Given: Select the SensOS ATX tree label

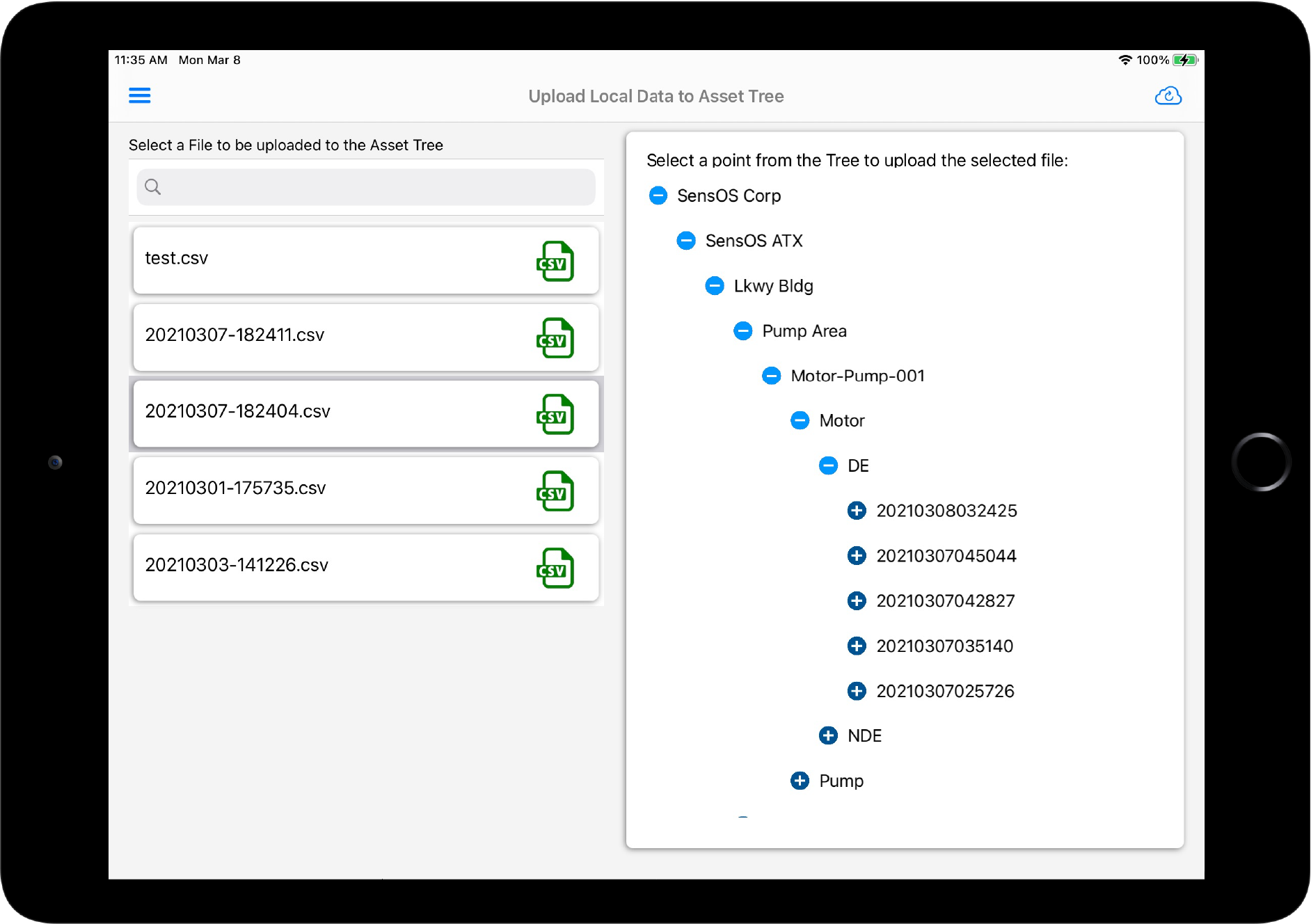Looking at the screenshot, I should (754, 241).
